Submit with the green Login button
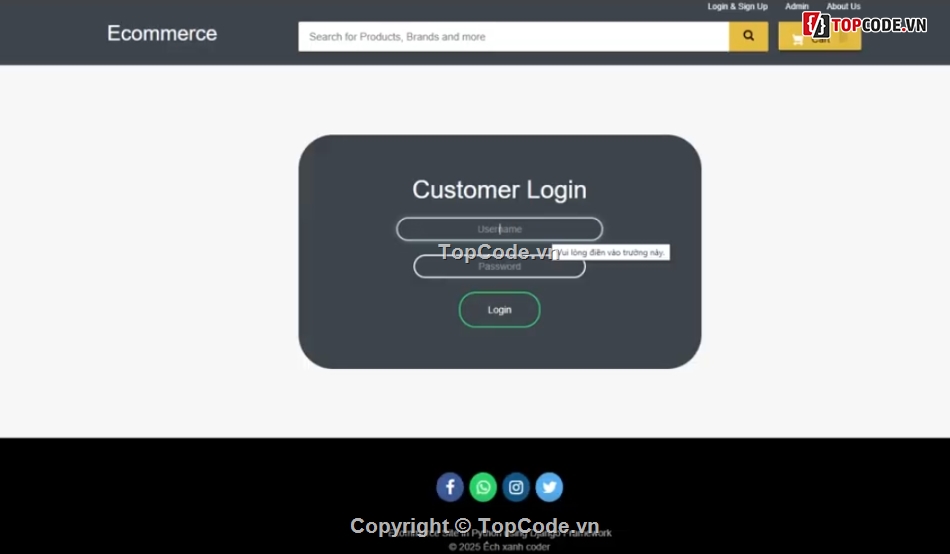 pyautogui.click(x=499, y=310)
